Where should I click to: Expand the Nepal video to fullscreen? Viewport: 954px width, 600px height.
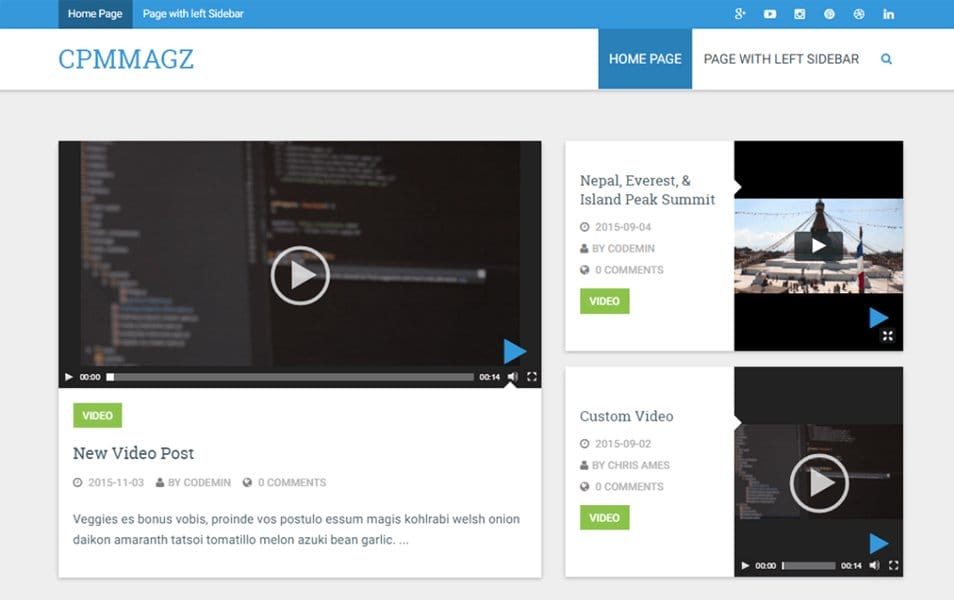[887, 336]
